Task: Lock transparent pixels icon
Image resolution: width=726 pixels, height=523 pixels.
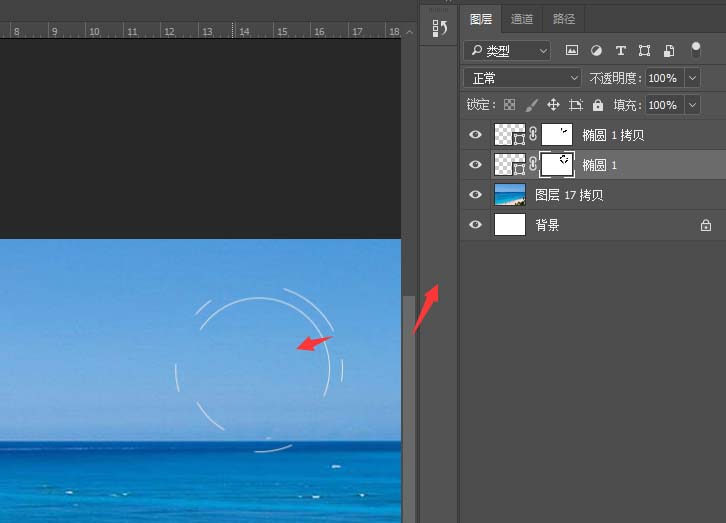Action: point(509,105)
